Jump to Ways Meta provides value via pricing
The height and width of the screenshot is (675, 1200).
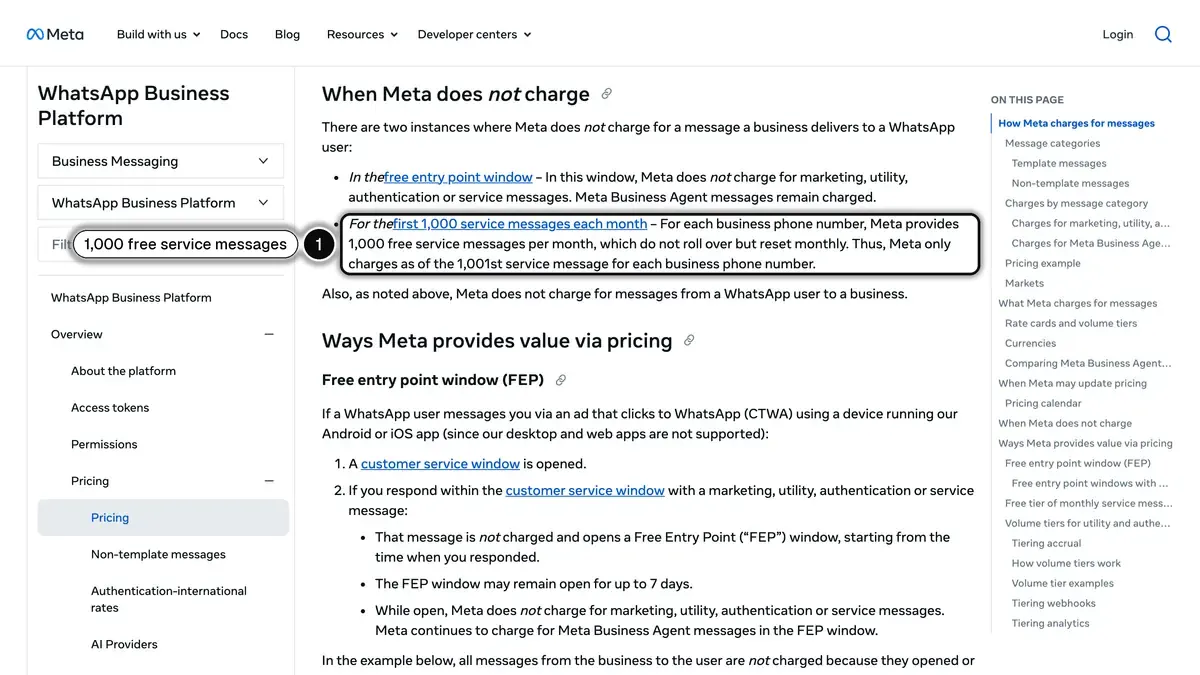(x=1085, y=443)
